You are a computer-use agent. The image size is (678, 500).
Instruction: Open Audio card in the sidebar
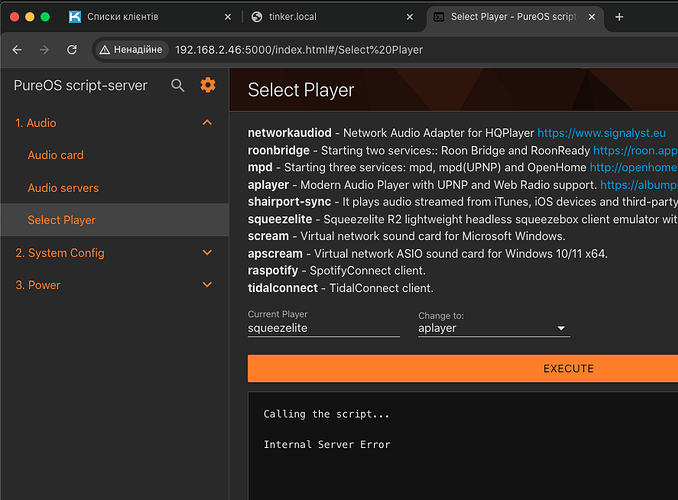pos(56,155)
